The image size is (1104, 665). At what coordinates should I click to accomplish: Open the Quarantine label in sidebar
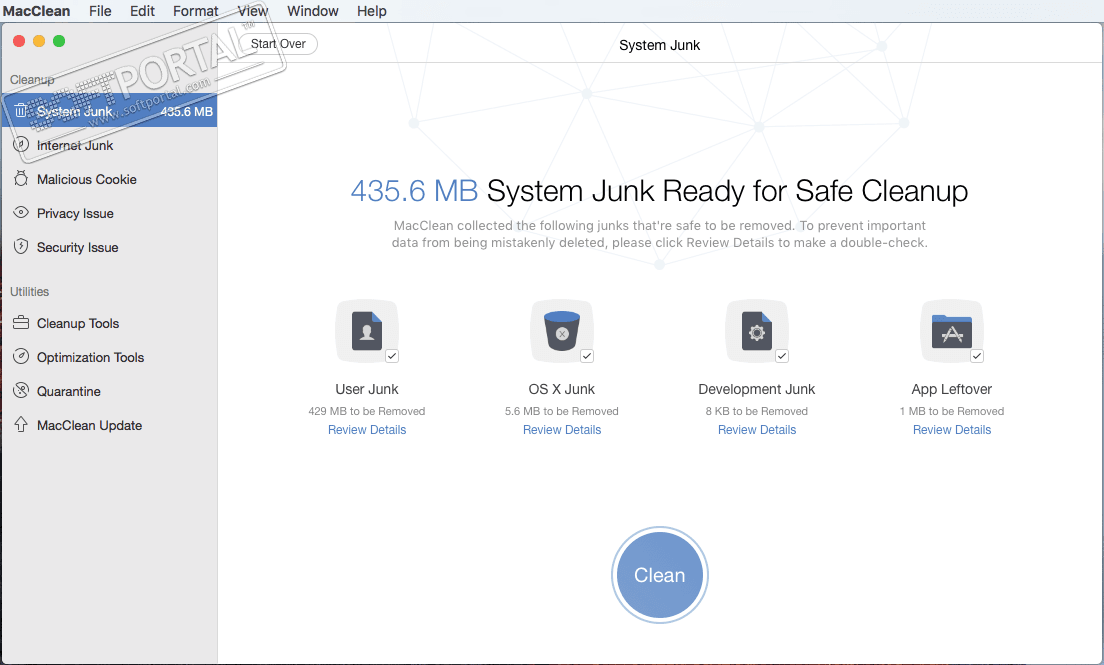click(x=68, y=391)
